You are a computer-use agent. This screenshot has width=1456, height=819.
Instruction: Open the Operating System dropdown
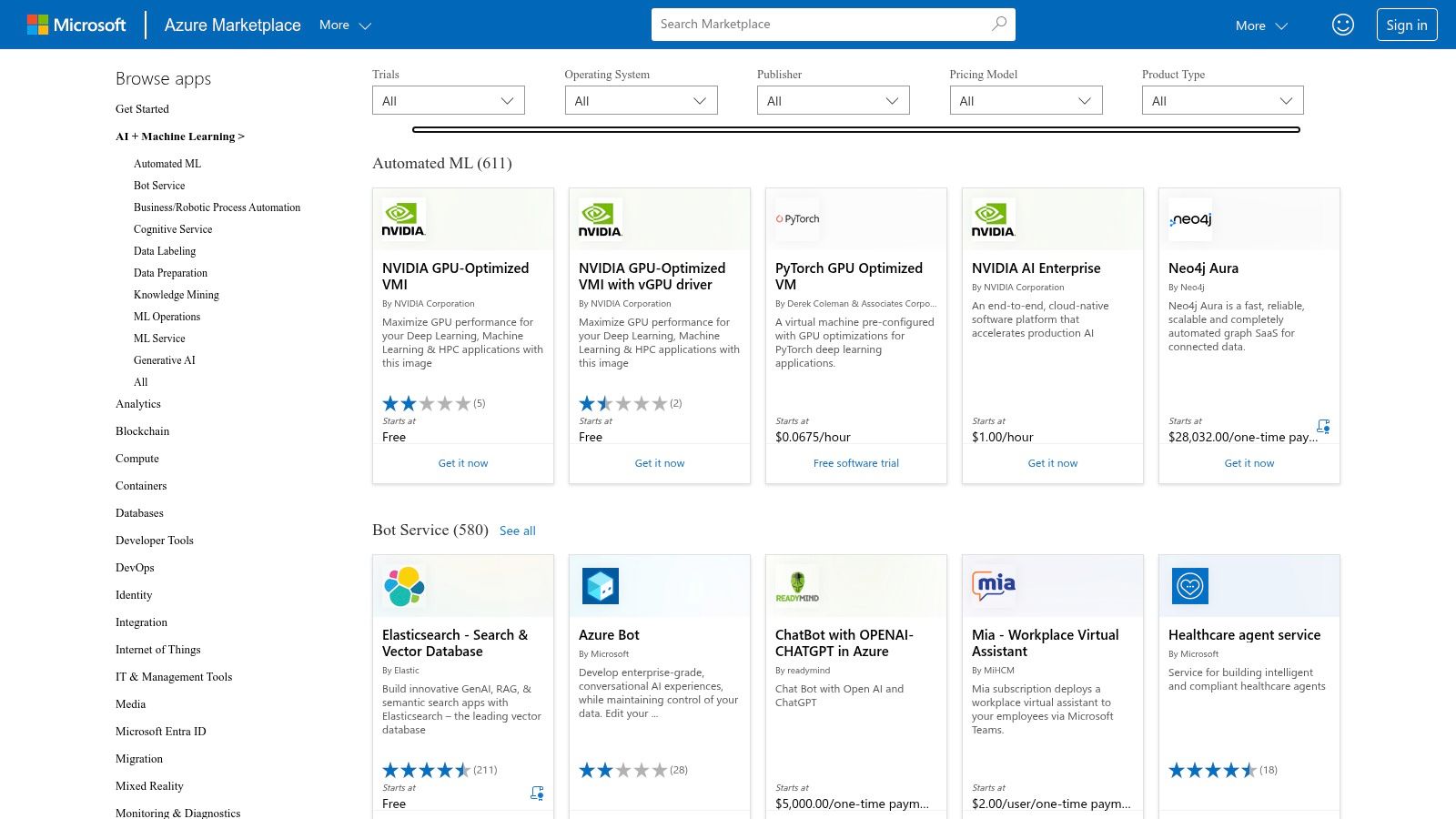pos(641,100)
